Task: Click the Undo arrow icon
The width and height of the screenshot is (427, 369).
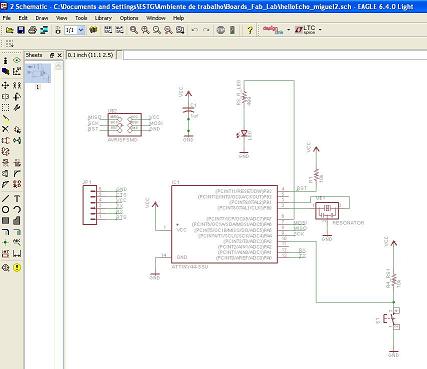Action: [x=195, y=30]
